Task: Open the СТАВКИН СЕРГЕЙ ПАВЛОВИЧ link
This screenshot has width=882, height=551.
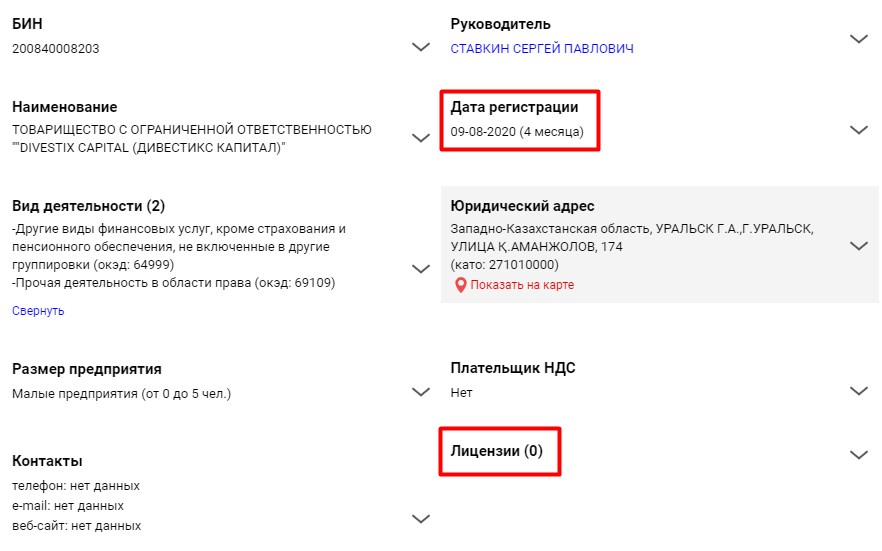Action: pyautogui.click(x=542, y=48)
